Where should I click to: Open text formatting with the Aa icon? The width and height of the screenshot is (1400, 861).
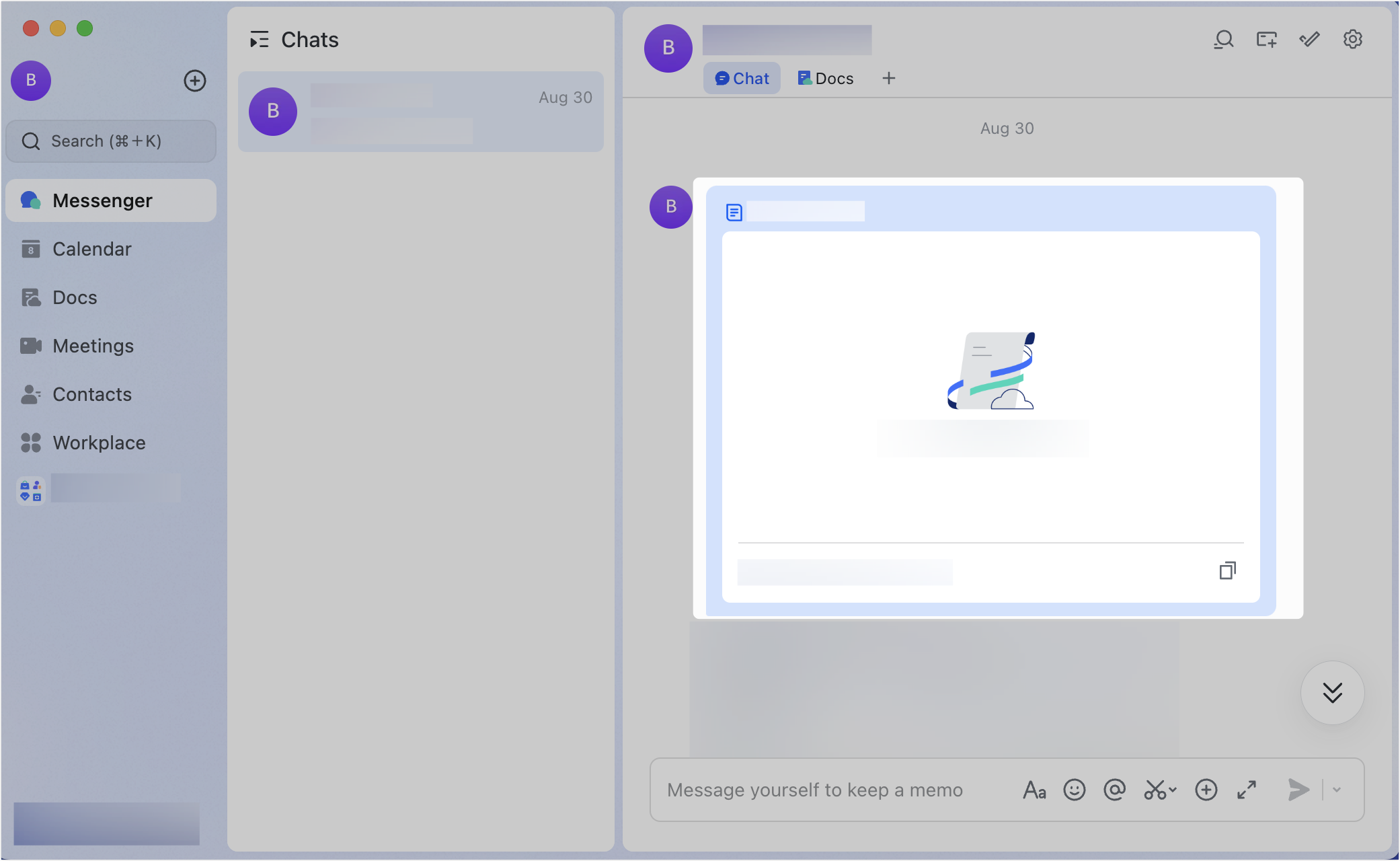pyautogui.click(x=1034, y=790)
